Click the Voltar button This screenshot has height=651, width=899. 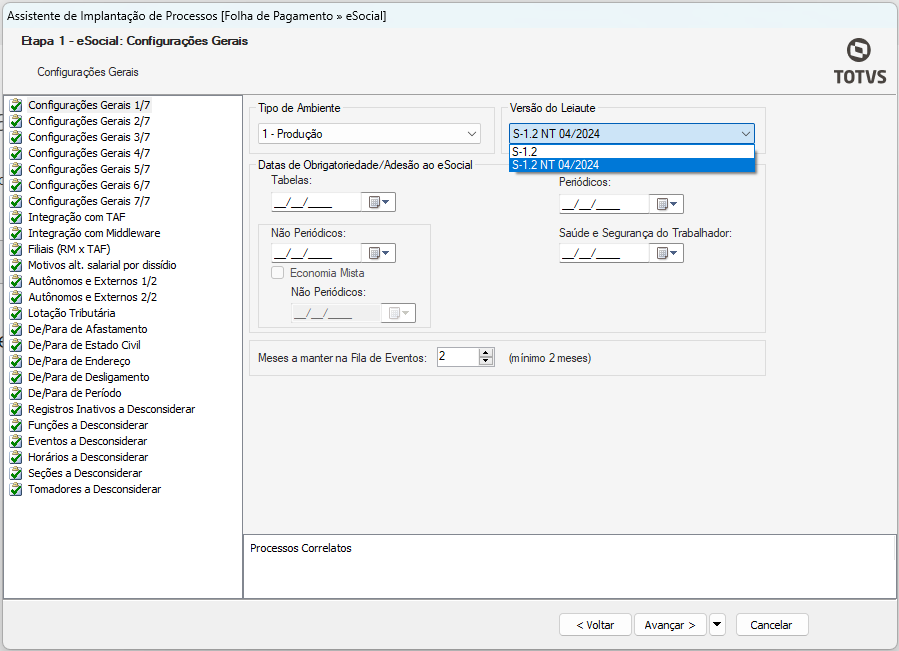(595, 625)
